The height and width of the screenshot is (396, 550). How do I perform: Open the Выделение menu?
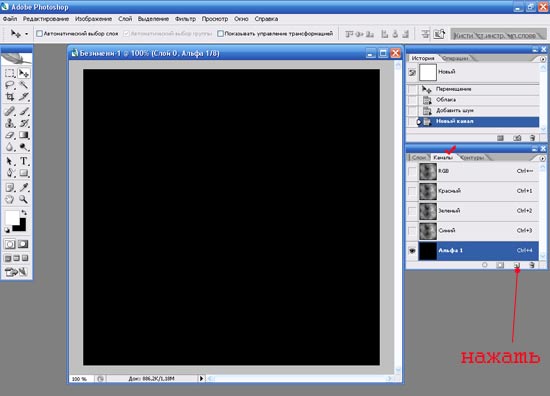pos(153,19)
